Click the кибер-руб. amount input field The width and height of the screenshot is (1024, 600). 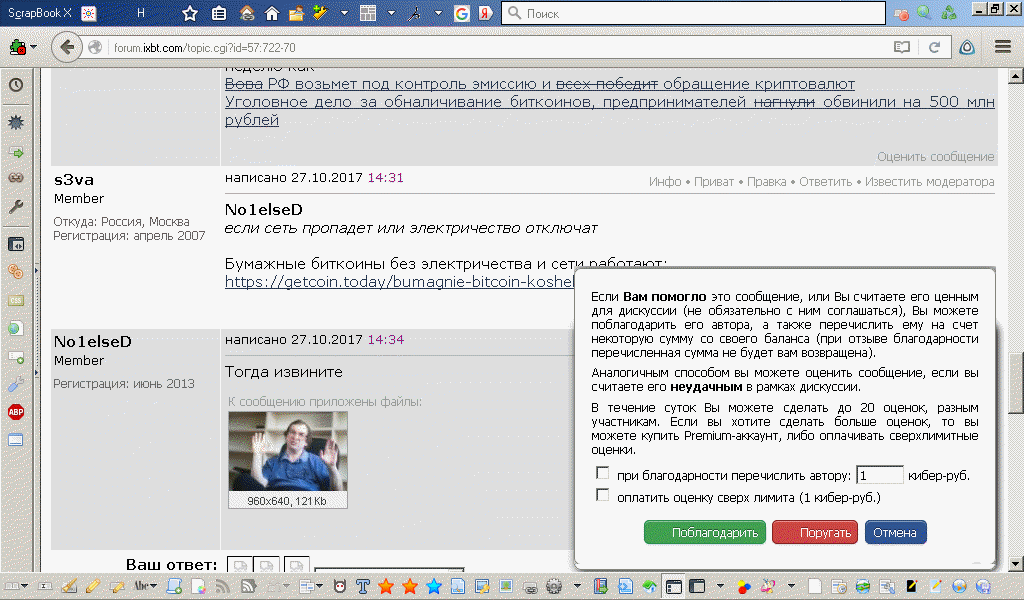point(880,475)
